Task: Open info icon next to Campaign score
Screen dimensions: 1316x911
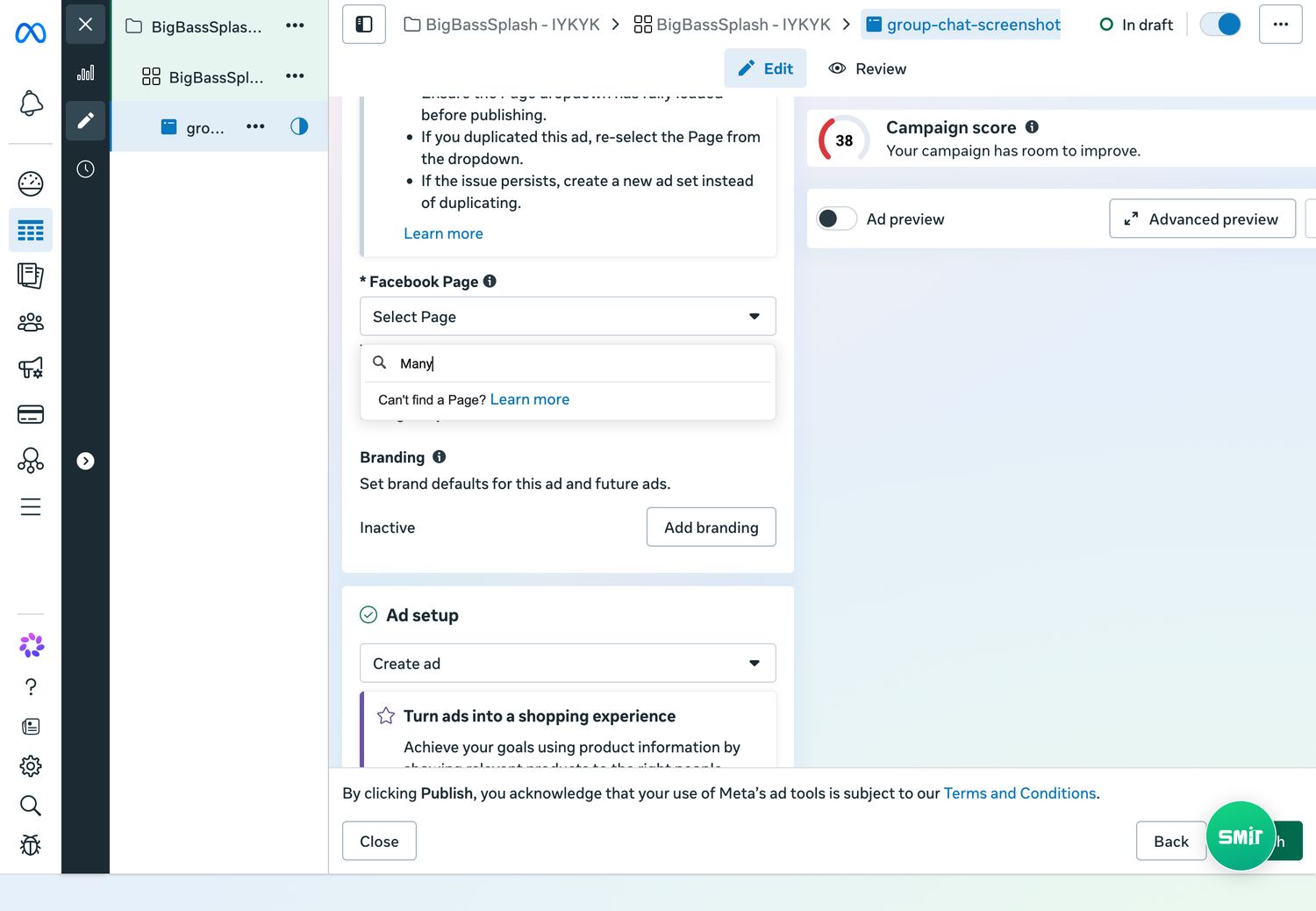Action: (x=1032, y=126)
